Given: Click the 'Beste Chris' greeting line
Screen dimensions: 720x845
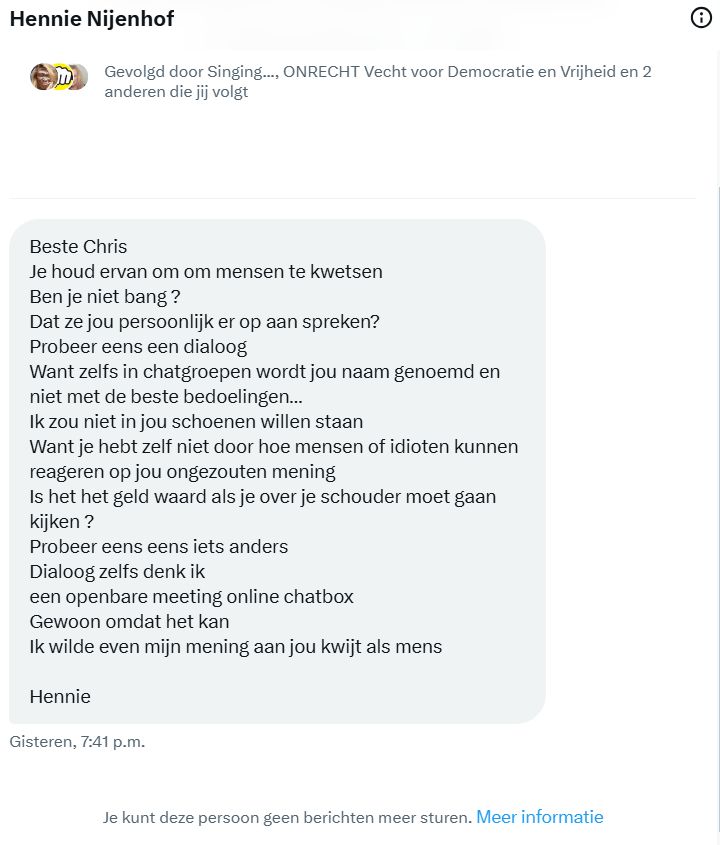Looking at the screenshot, I should [78, 247].
